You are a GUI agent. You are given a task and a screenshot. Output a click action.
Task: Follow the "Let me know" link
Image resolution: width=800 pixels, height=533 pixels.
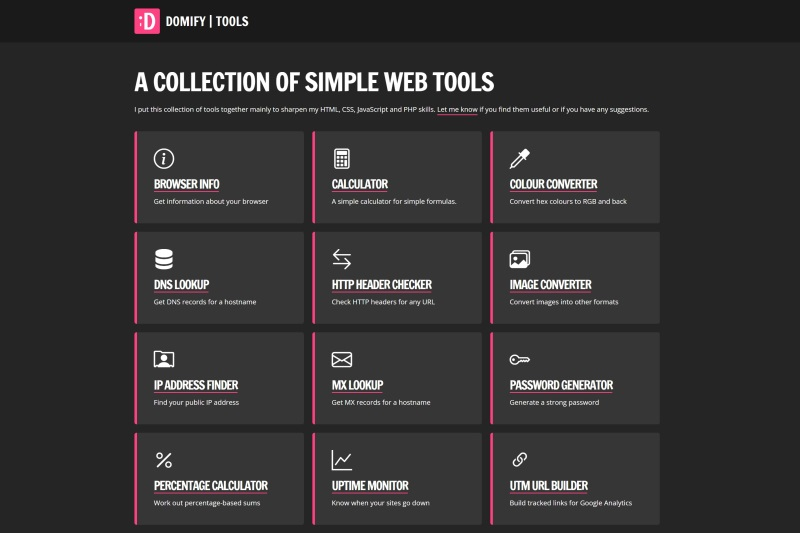(457, 109)
